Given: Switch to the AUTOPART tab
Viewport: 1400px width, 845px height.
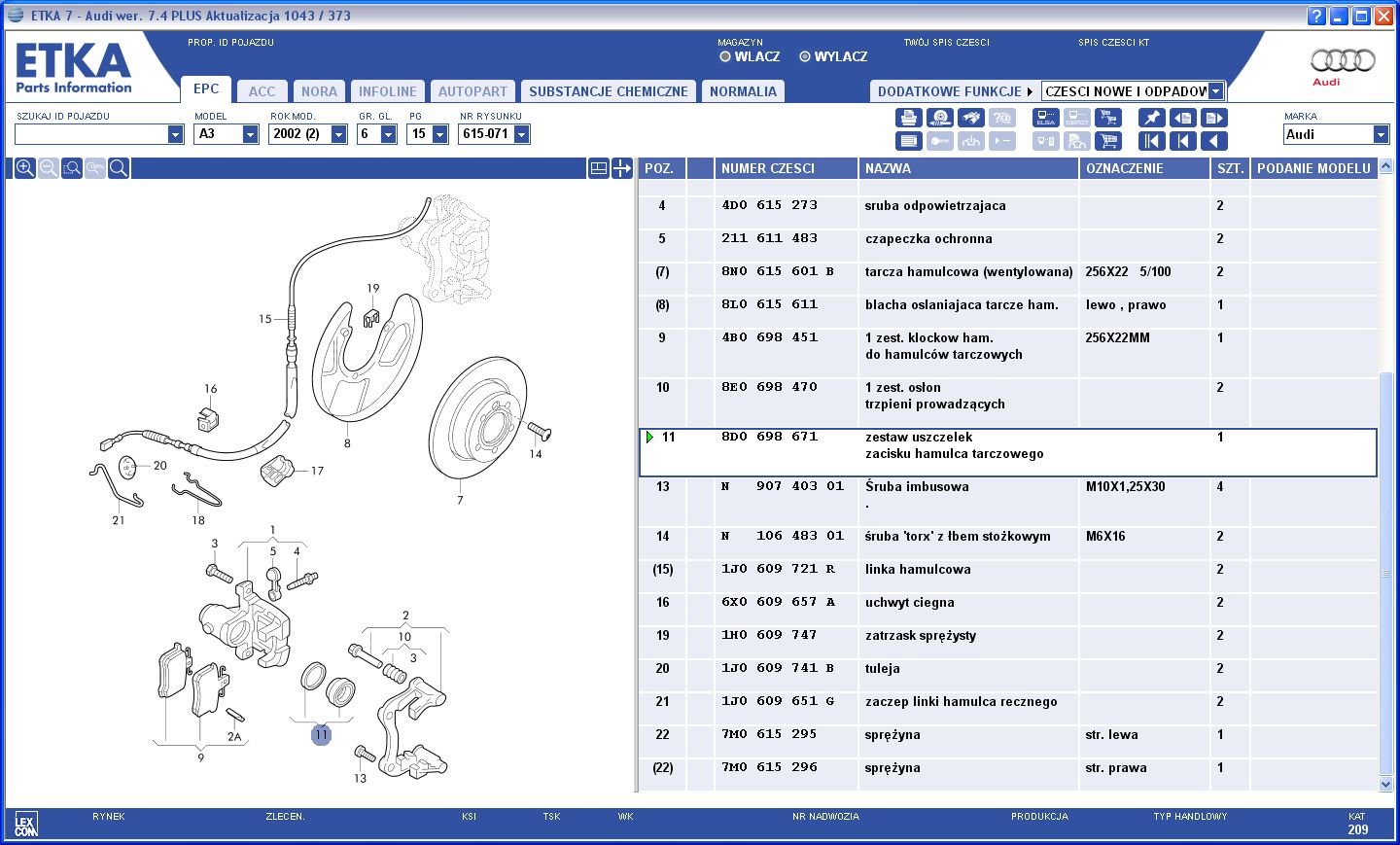Looking at the screenshot, I should tap(472, 91).
